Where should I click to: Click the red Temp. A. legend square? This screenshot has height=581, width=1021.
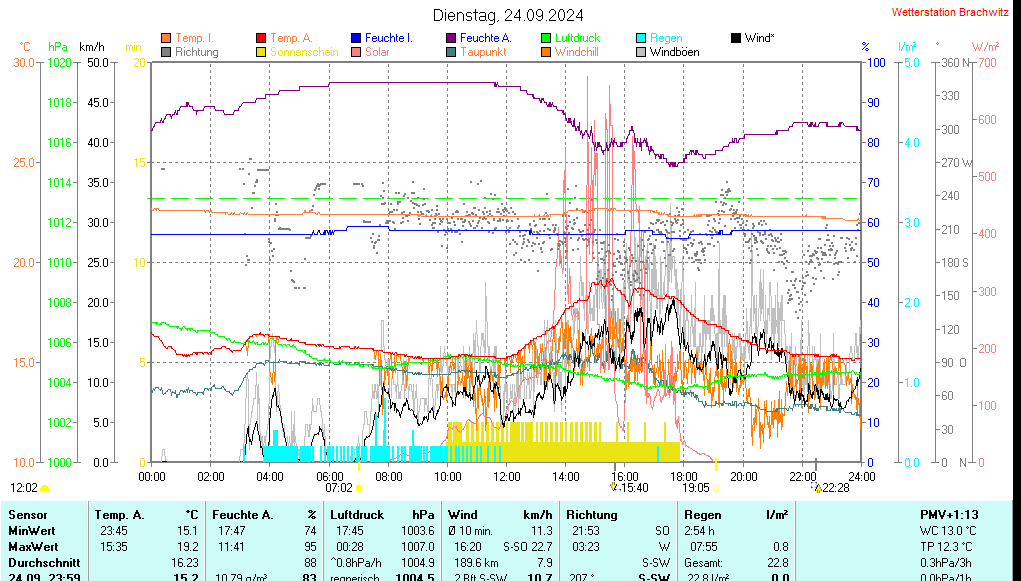262,38
